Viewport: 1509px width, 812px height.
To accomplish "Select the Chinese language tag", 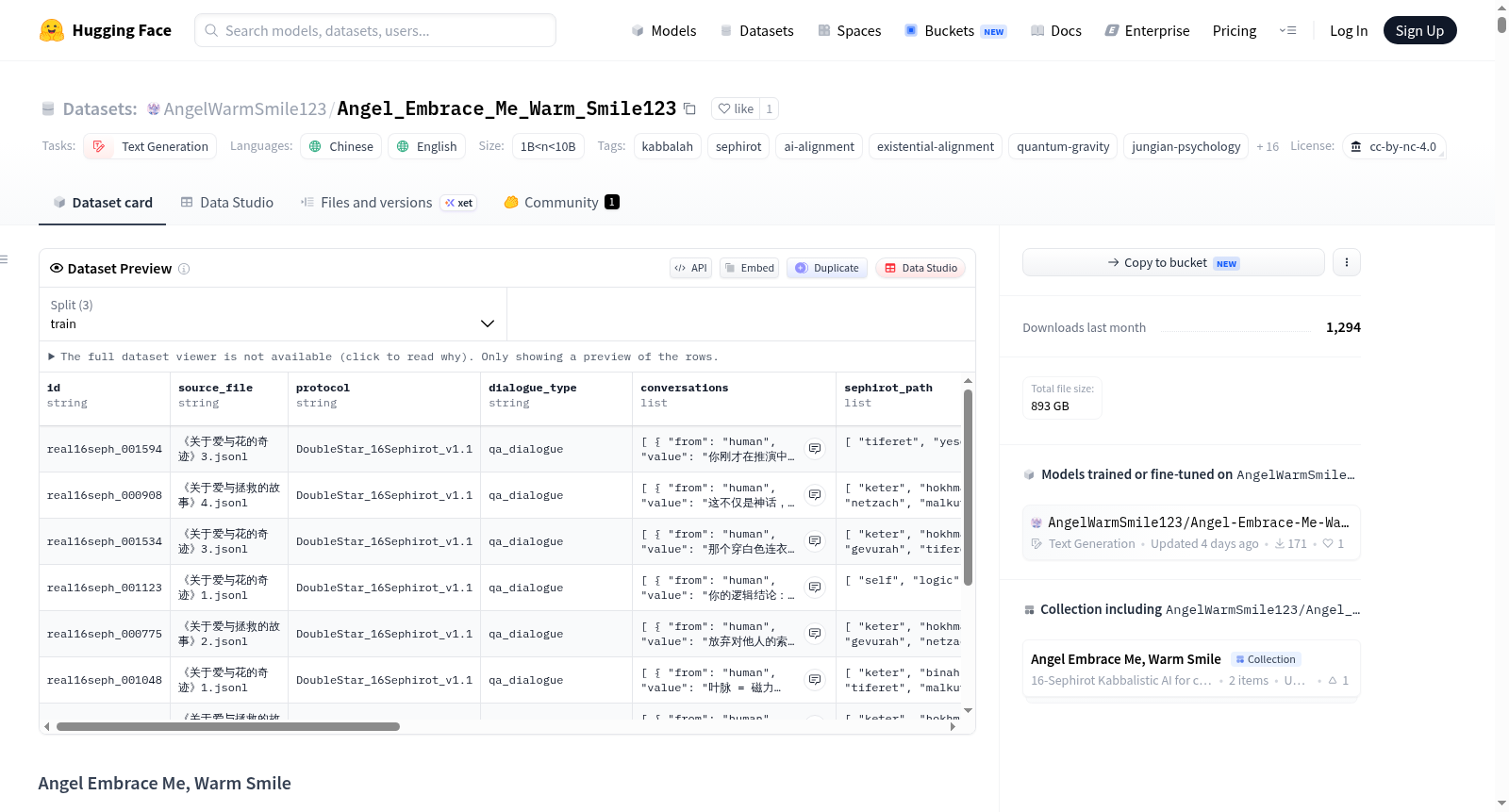I will 341,146.
